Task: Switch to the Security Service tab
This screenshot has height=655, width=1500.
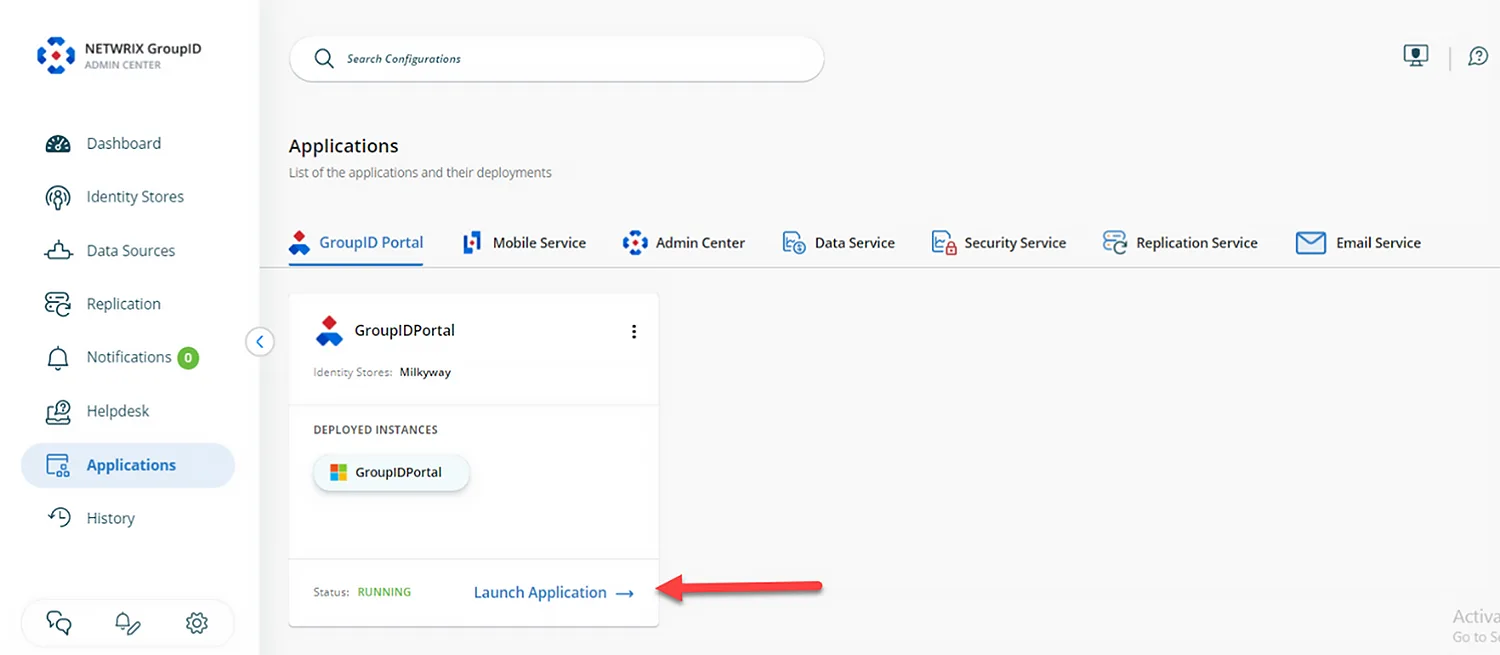Action: (999, 243)
